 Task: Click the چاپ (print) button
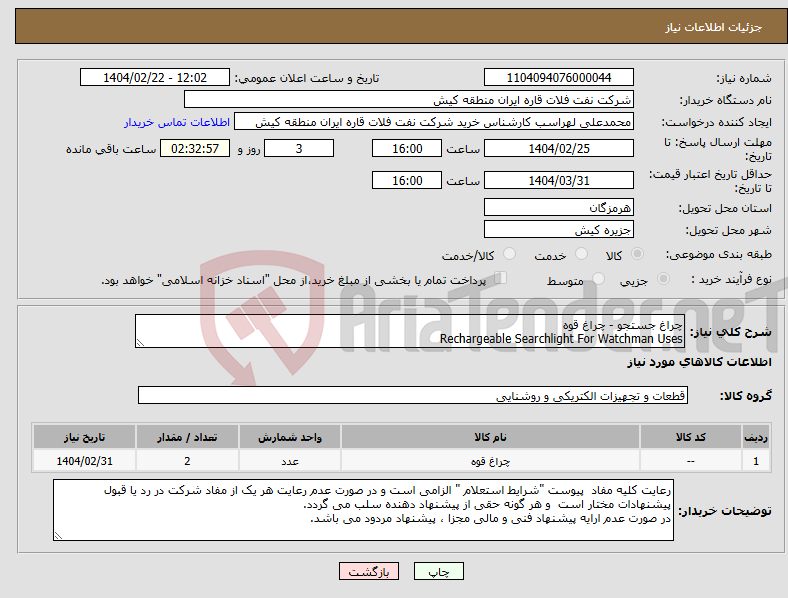438,571
